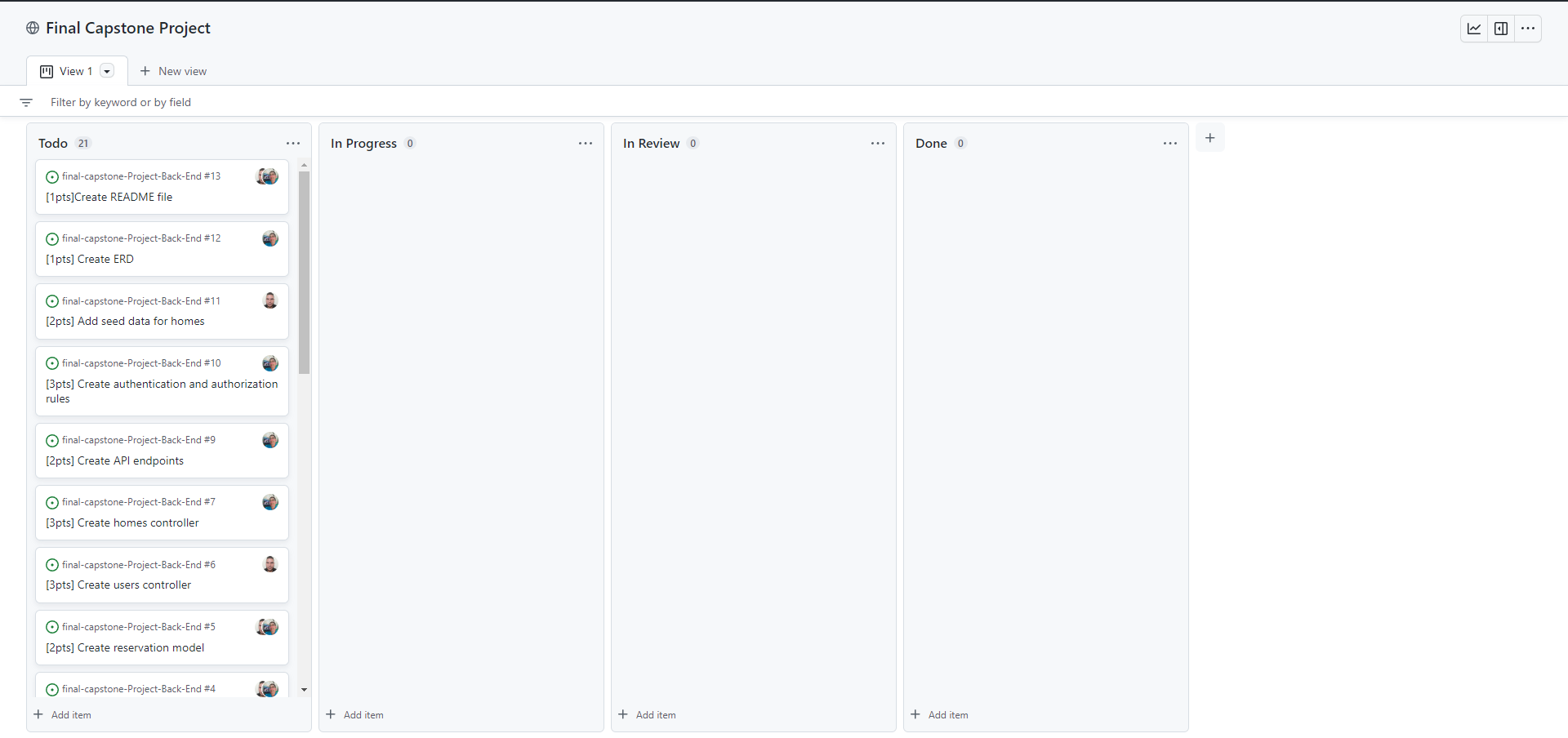Click the board layout icon in View 1 tab

(x=46, y=71)
